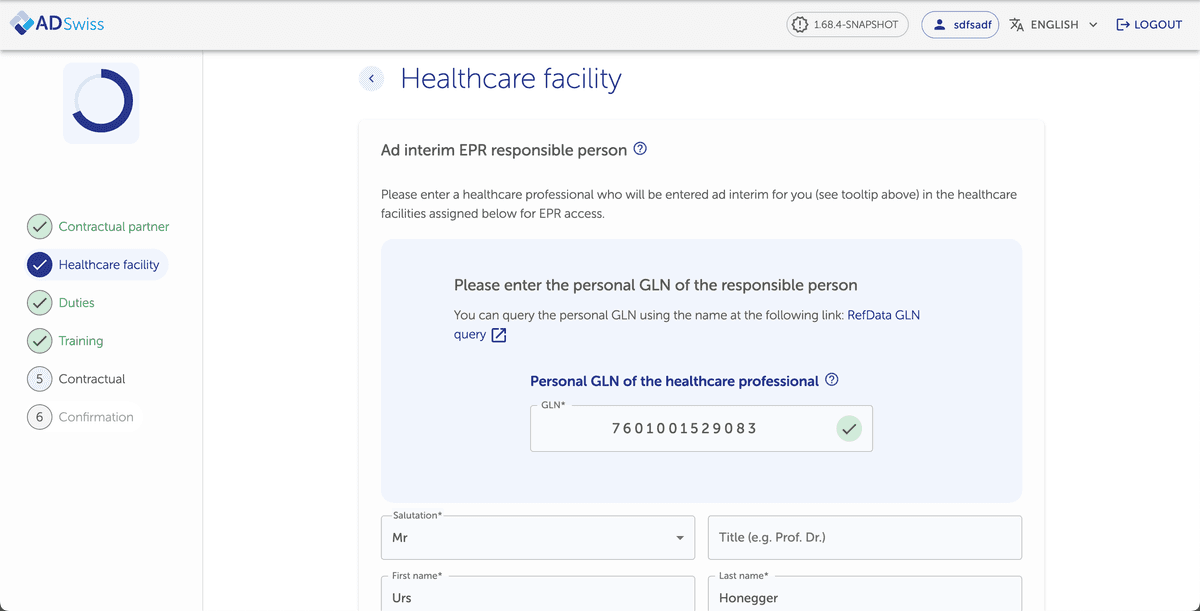This screenshot has width=1200, height=611.
Task: Go to the Contractual partner step
Action: pos(113,227)
